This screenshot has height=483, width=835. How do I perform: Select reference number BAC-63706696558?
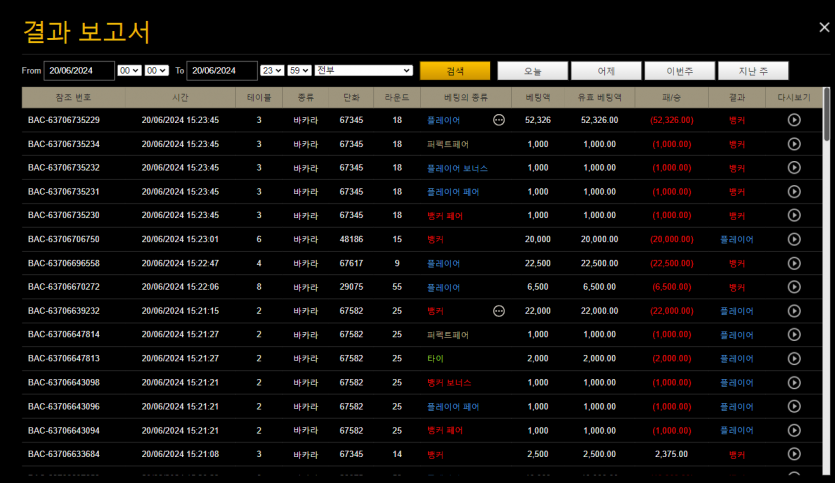coord(64,263)
